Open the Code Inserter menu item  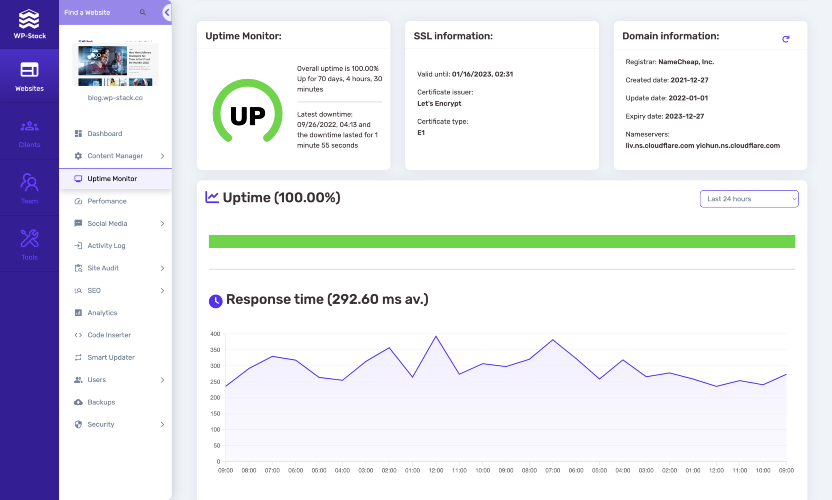115,335
